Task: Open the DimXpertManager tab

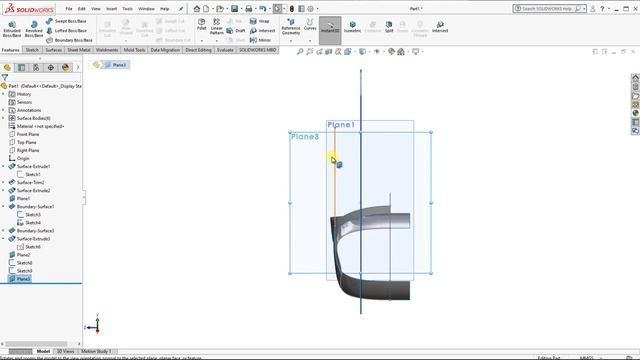Action: (51, 67)
